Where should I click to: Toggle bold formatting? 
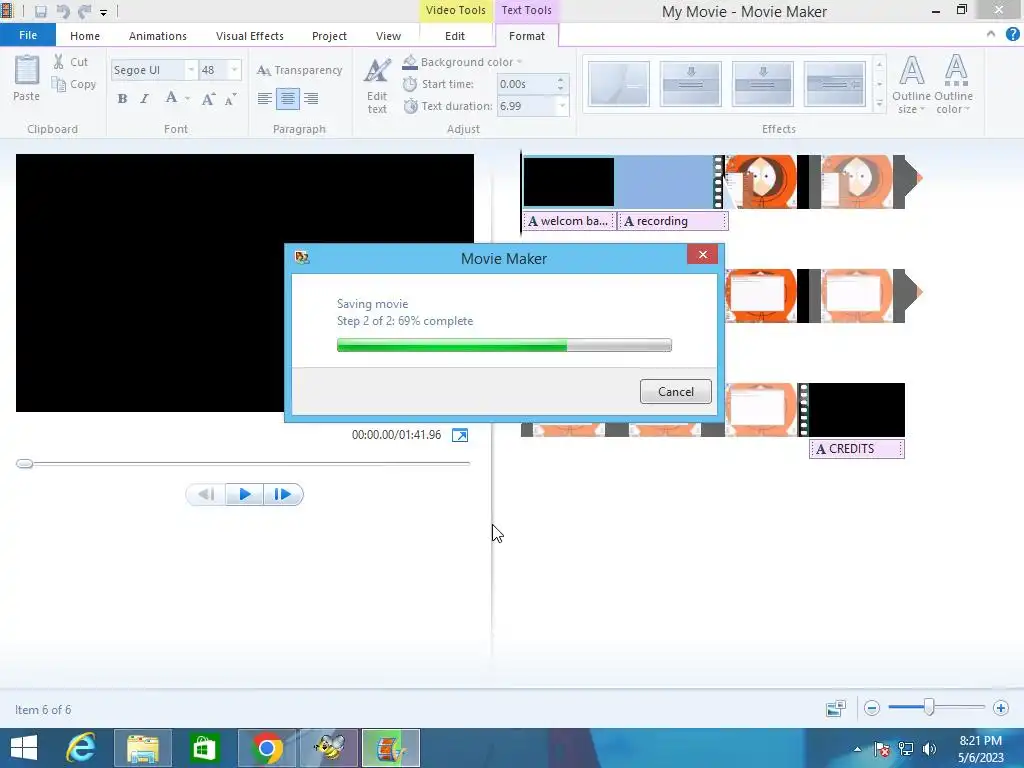[x=122, y=99]
